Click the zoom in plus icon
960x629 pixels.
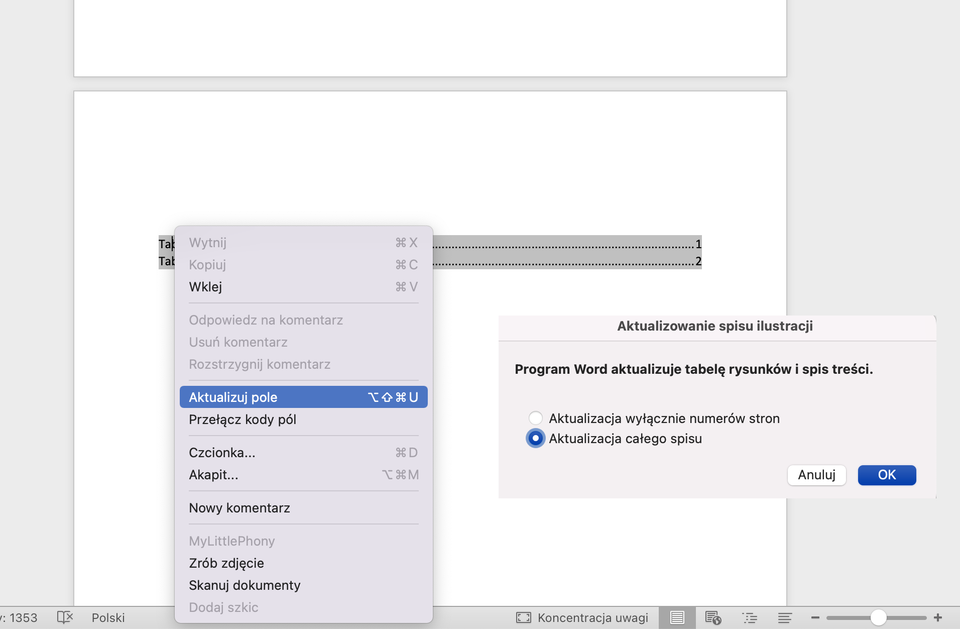click(937, 618)
